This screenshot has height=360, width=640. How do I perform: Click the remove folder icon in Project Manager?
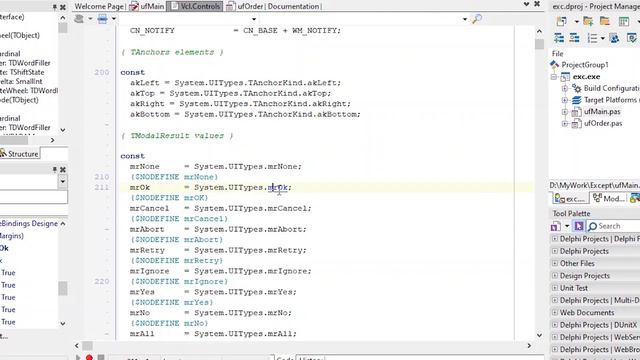click(605, 21)
